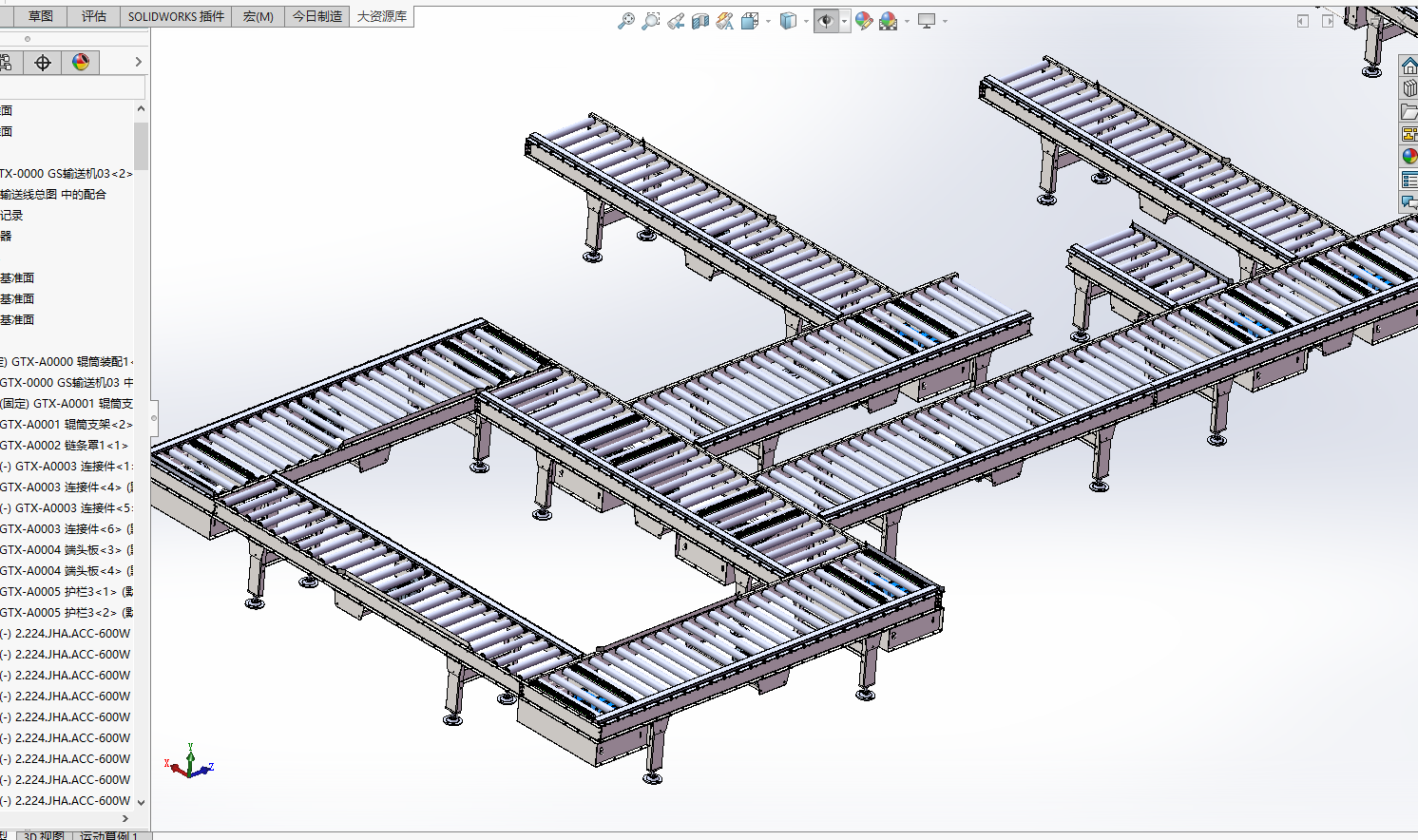
Task: Open the 草图 ribbon tab
Action: pos(40,16)
